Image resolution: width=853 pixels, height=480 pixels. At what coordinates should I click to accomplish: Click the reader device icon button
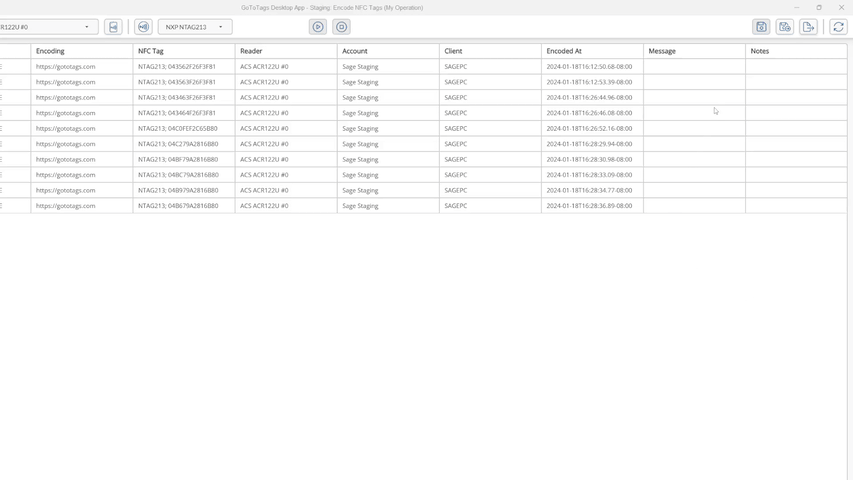point(114,27)
